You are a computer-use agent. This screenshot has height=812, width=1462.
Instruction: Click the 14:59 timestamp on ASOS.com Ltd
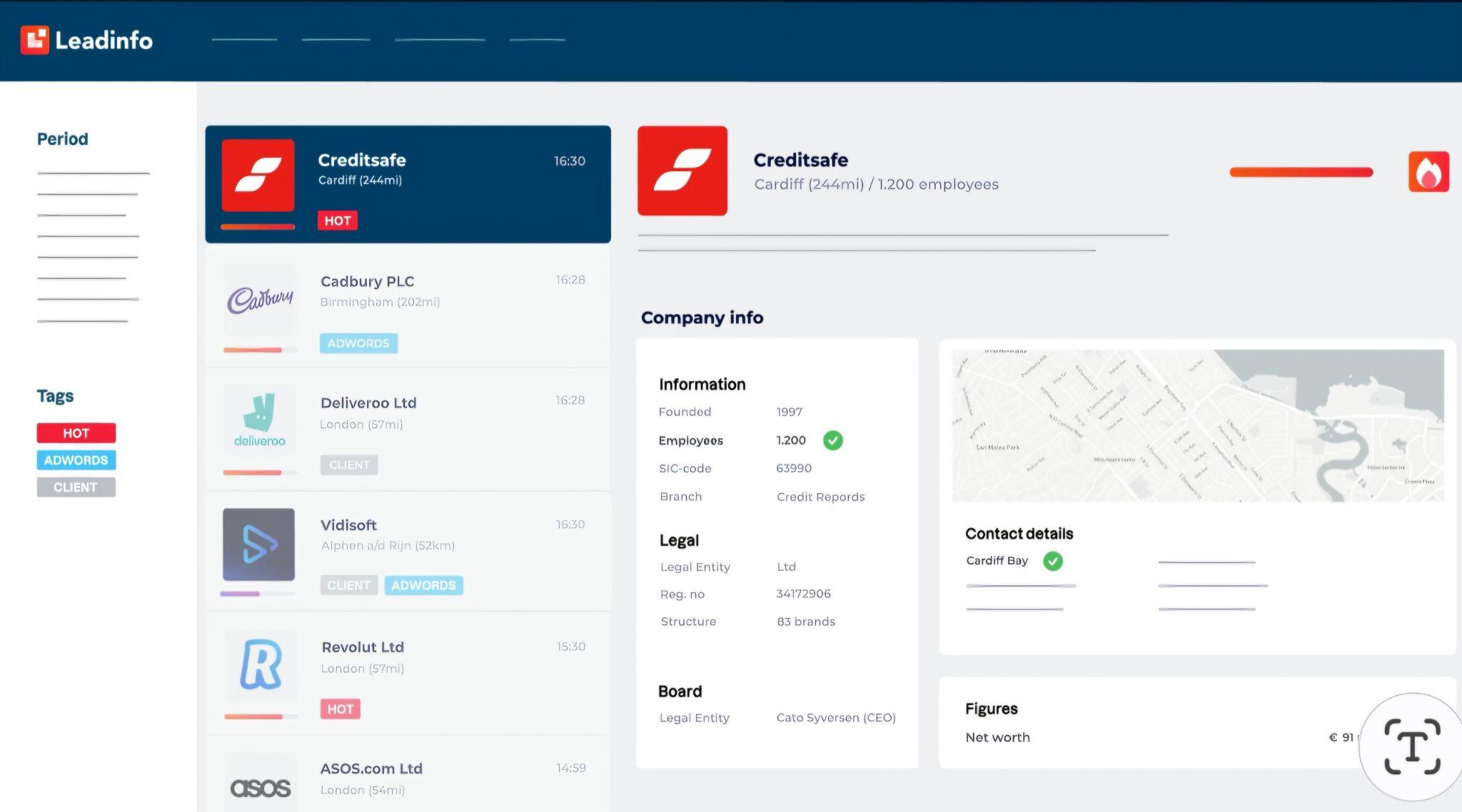point(571,768)
